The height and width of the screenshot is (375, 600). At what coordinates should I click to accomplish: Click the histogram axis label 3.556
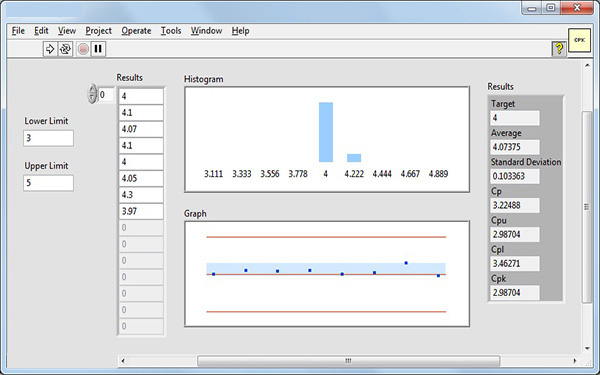[x=270, y=174]
